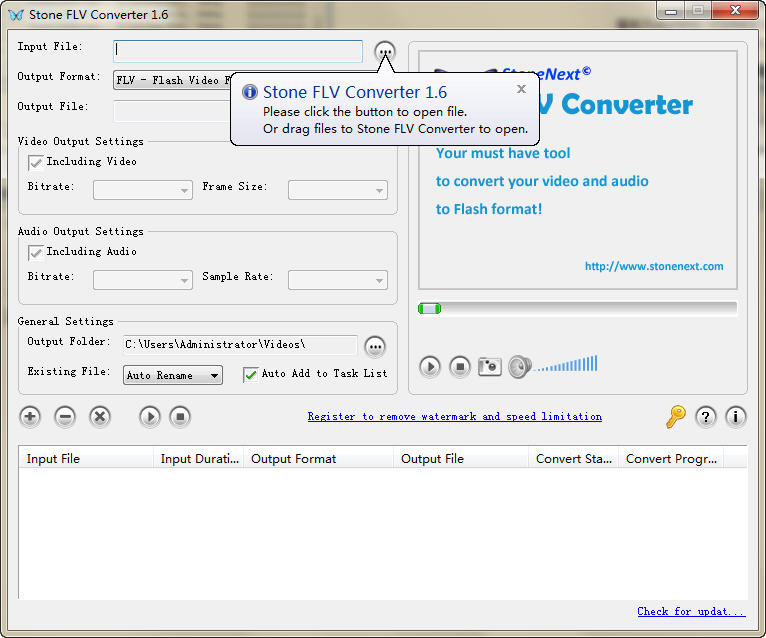Click the clear all tasks X icon
This screenshot has height=638, width=766.
(x=100, y=417)
